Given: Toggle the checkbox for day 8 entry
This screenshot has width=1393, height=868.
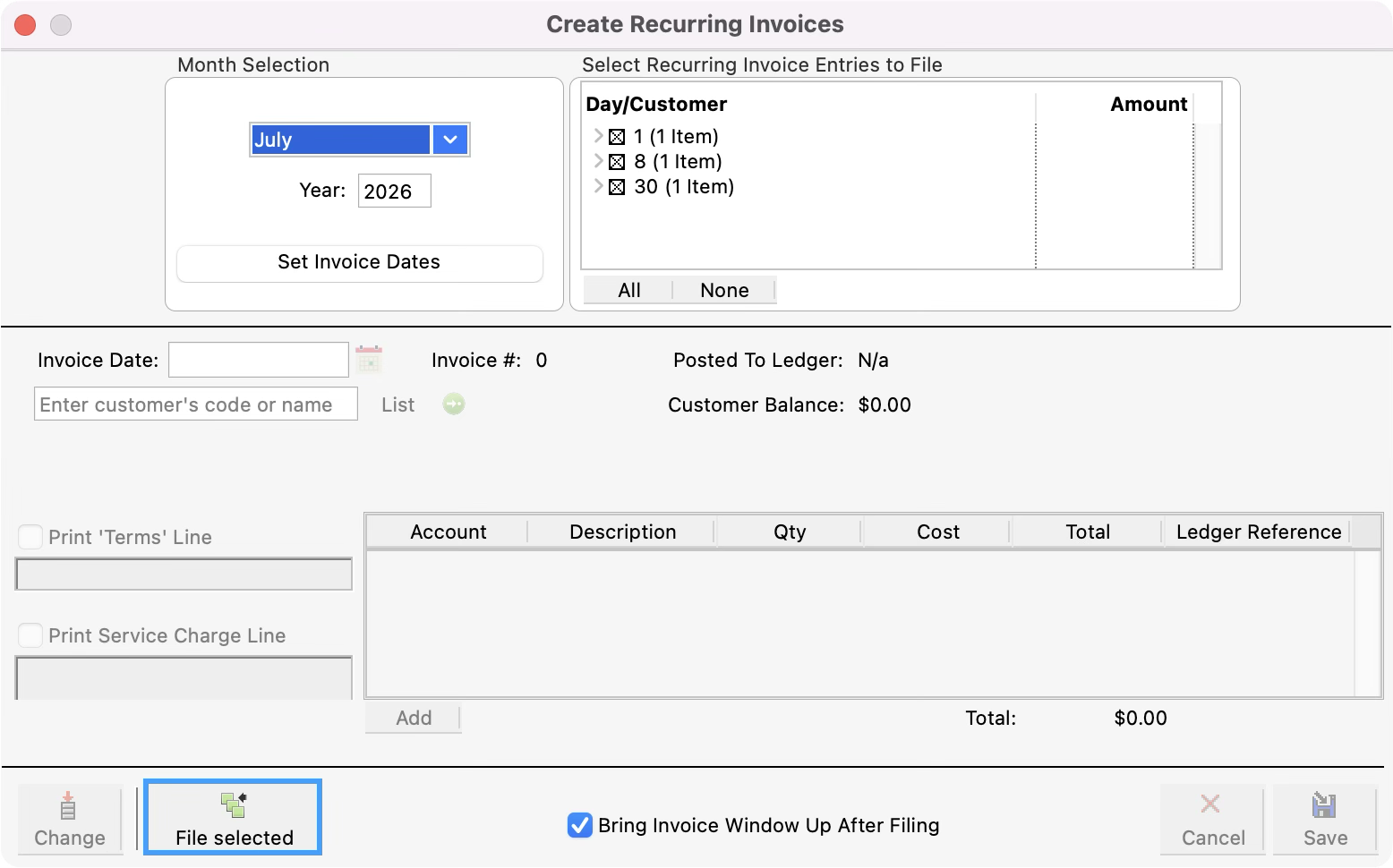Looking at the screenshot, I should click(617, 162).
